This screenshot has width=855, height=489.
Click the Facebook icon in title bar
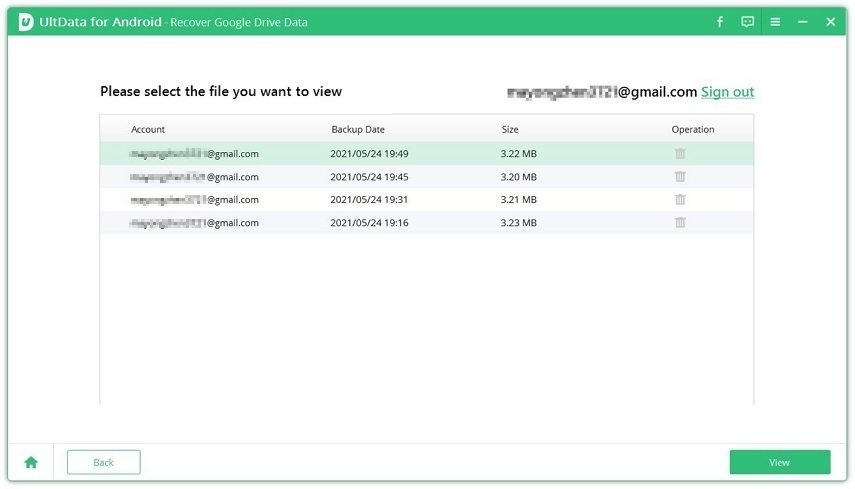pos(719,22)
